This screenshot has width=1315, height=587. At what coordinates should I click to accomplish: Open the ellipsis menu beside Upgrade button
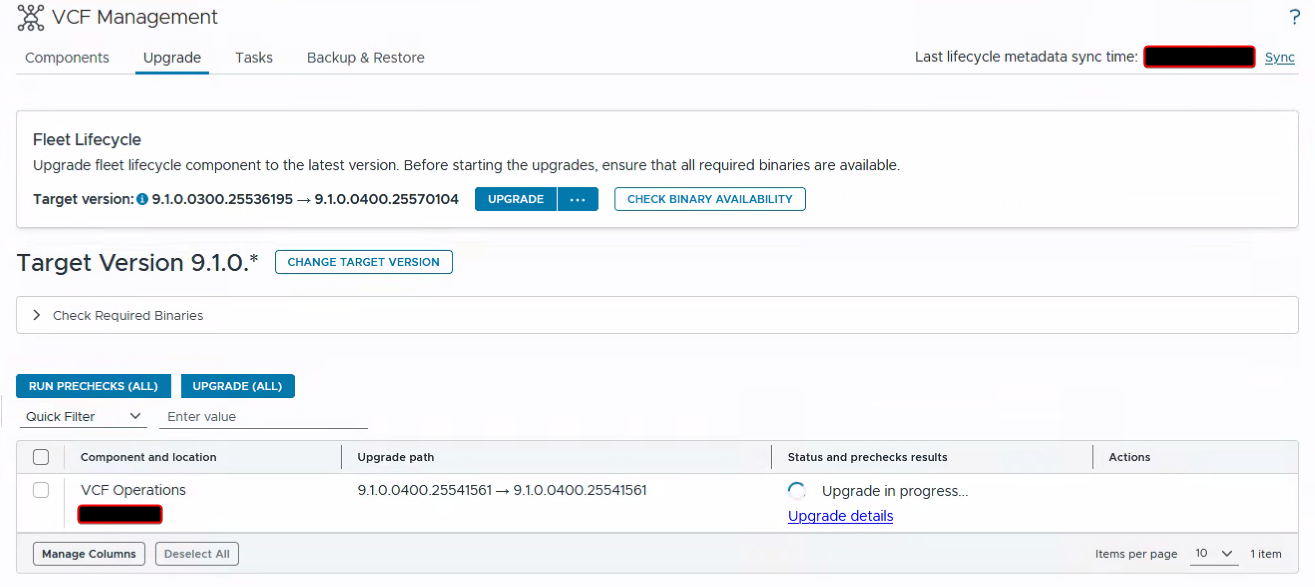(578, 199)
